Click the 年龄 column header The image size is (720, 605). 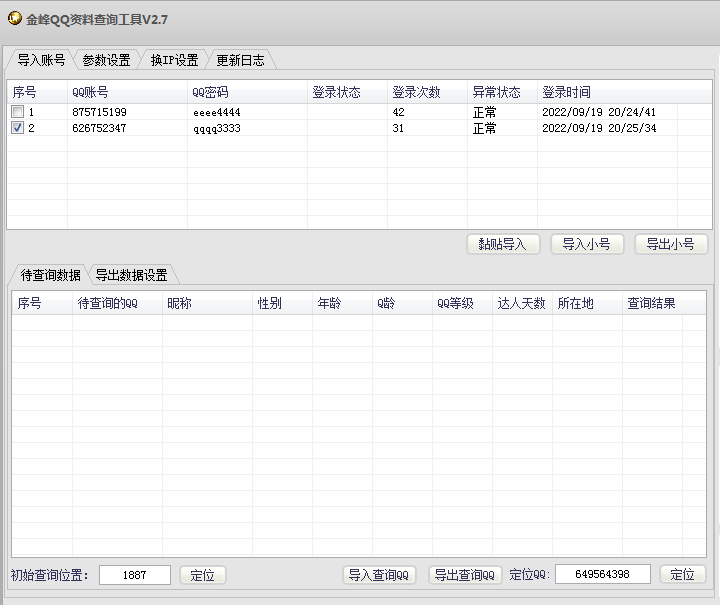click(342, 303)
